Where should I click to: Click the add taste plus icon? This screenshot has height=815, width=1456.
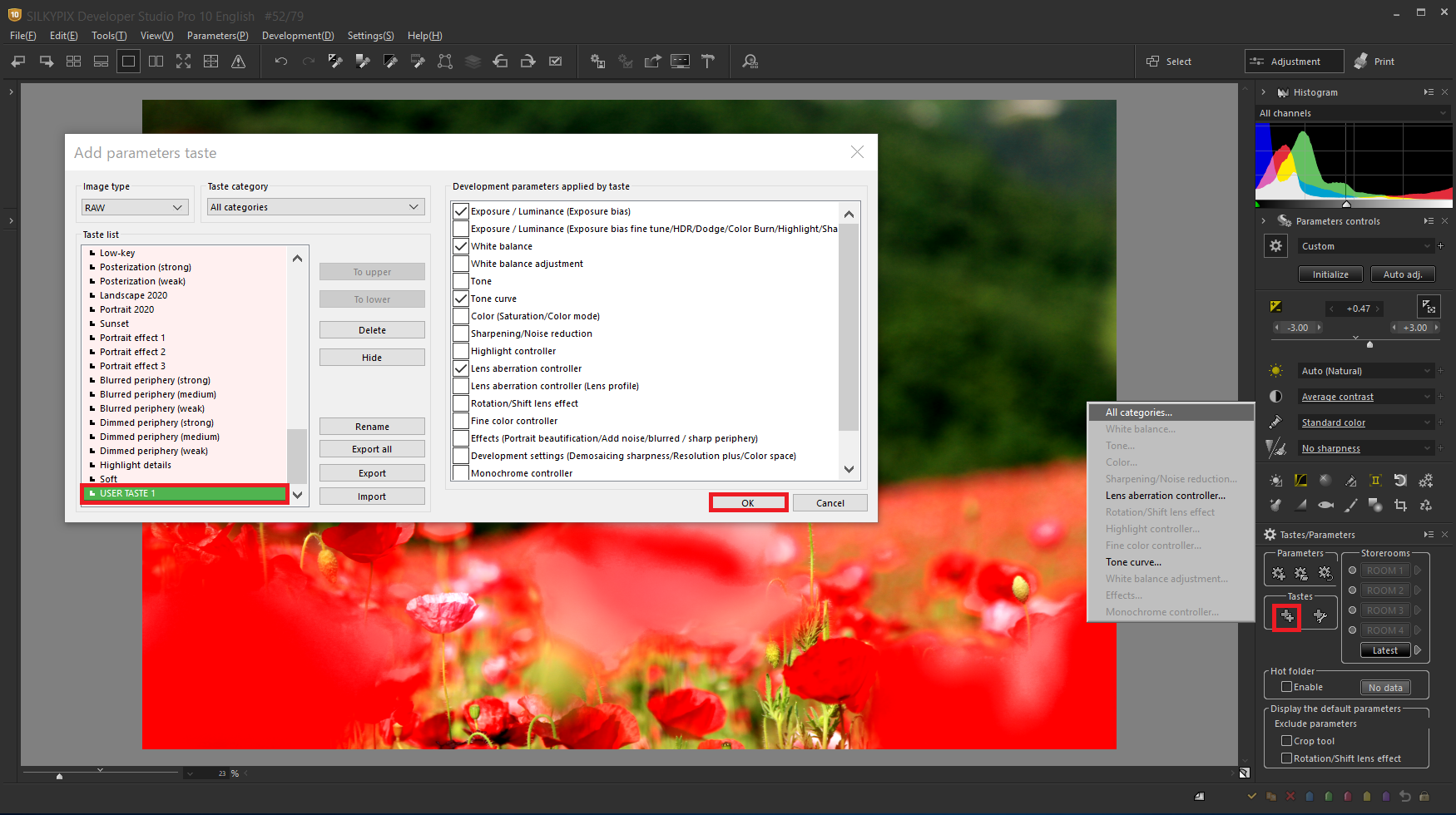[1287, 616]
